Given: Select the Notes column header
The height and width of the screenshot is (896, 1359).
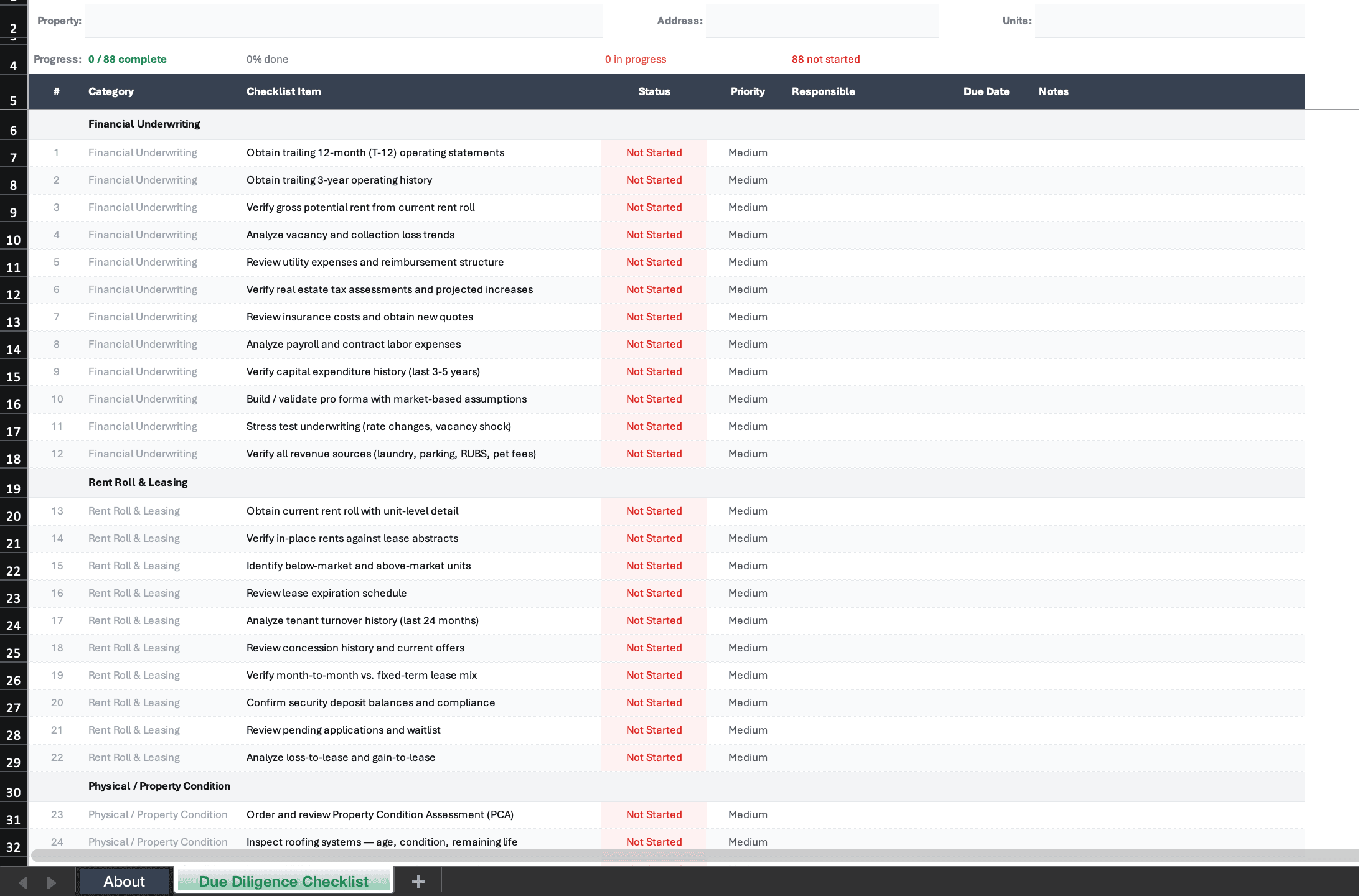Looking at the screenshot, I should point(1053,91).
